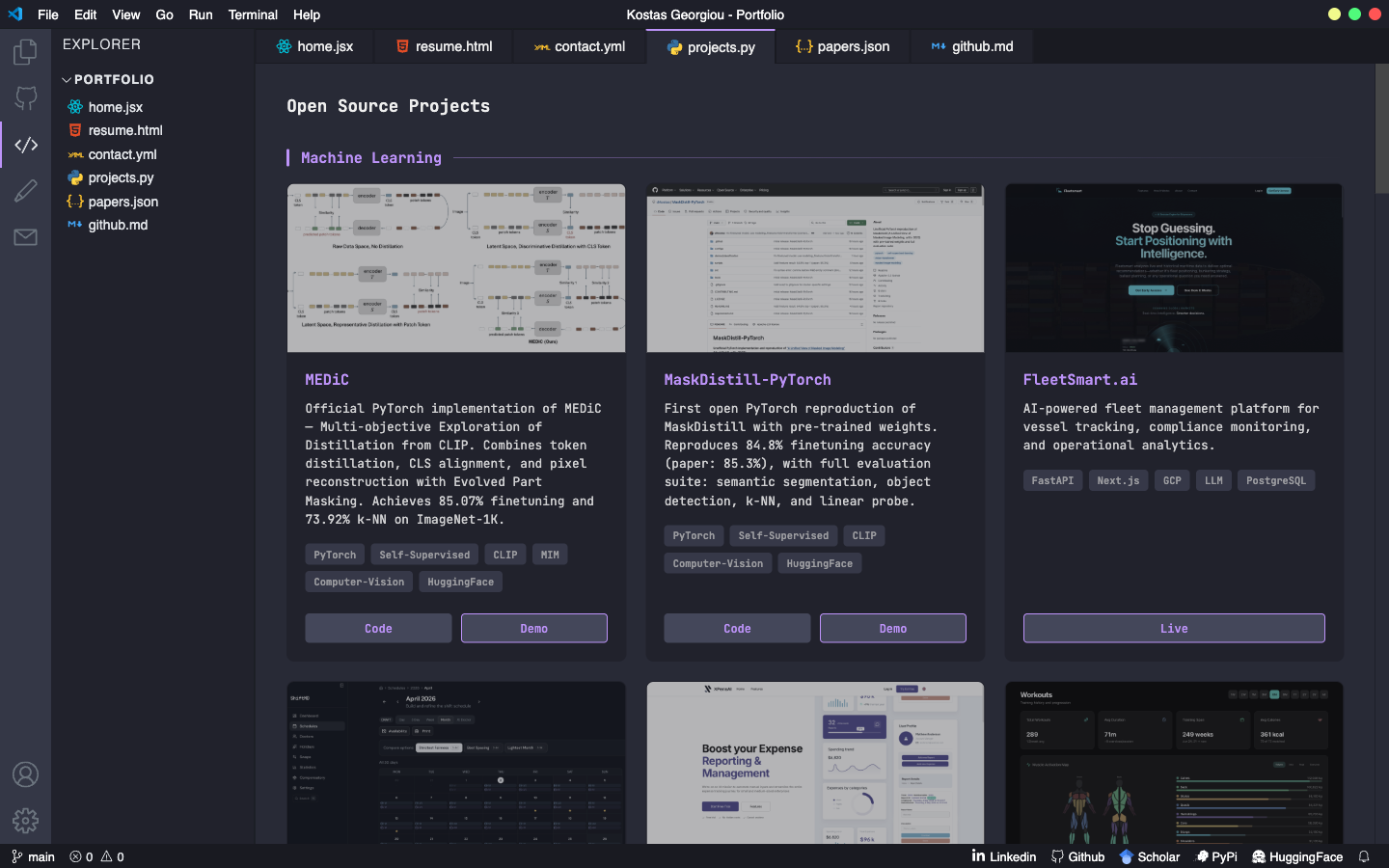Switch to the papers.json tab
The image size is (1389, 868).
pyautogui.click(x=842, y=46)
